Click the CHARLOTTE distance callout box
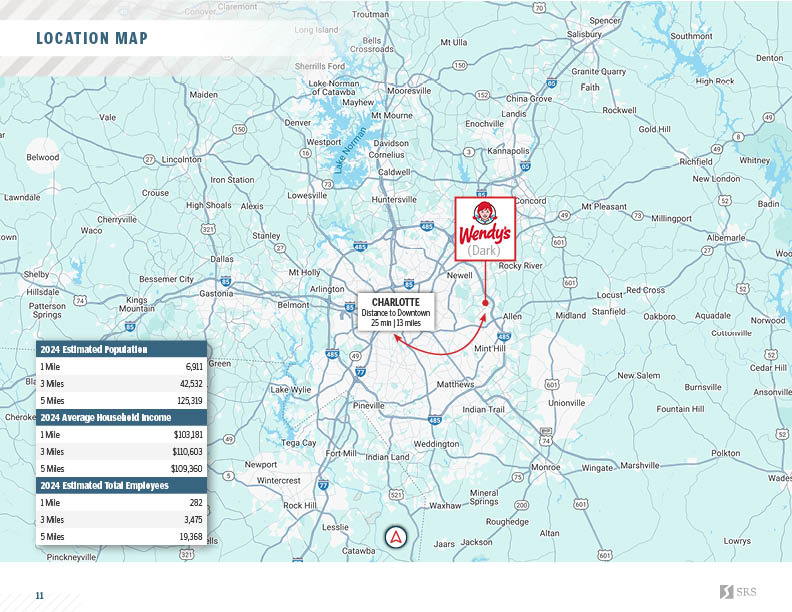The image size is (792, 612). point(396,312)
